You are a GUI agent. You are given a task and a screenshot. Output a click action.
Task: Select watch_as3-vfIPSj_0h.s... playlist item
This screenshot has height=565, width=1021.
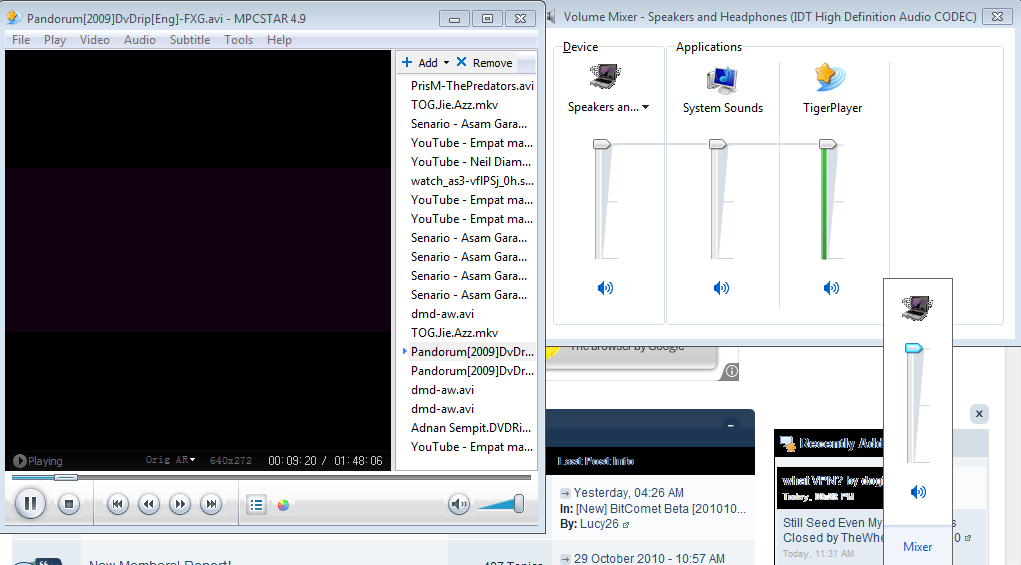tap(472, 180)
